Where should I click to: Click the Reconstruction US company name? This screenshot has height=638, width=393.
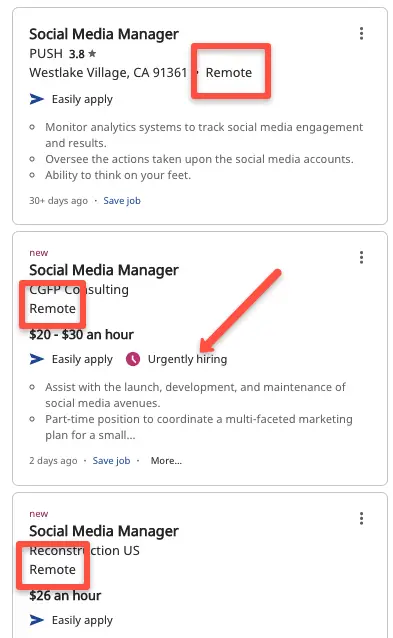pyautogui.click(x=85, y=550)
